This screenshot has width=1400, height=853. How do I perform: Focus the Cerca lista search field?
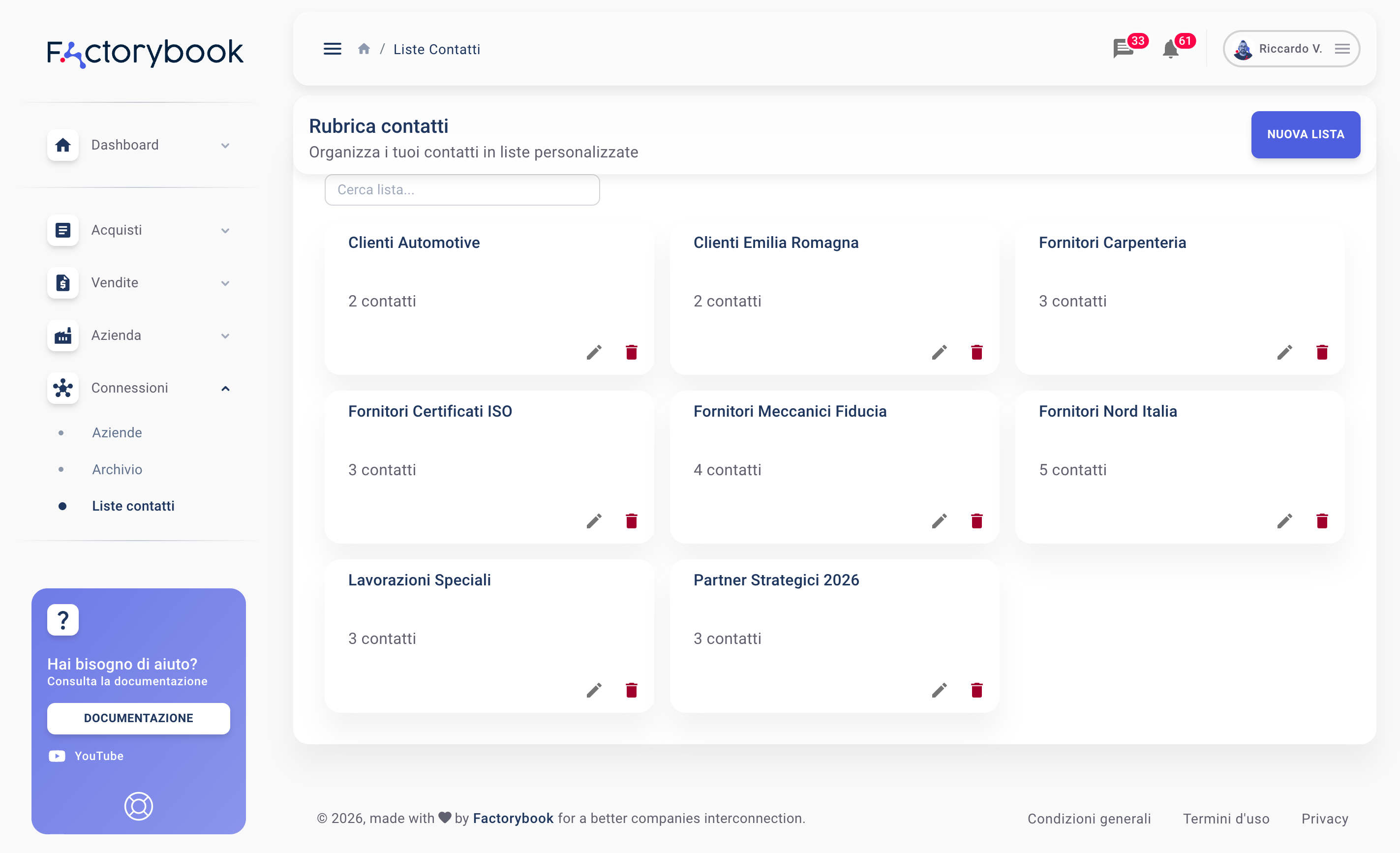(462, 190)
